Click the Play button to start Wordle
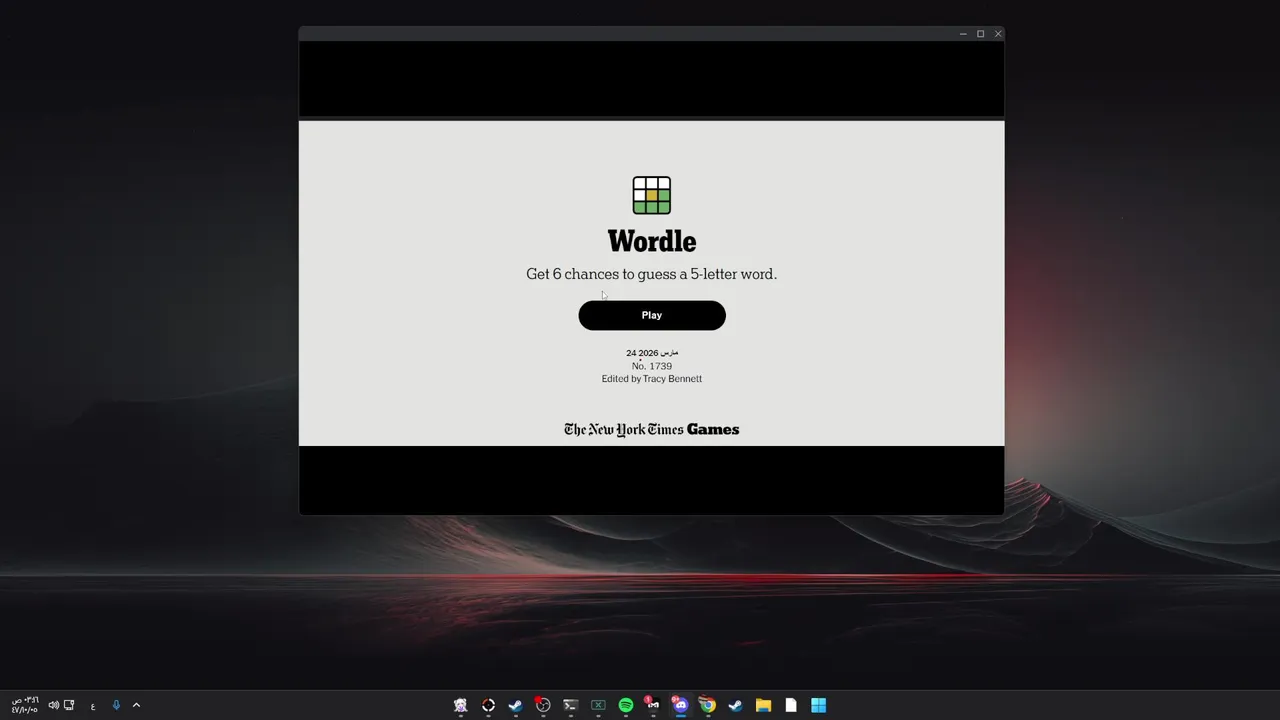 coord(652,315)
